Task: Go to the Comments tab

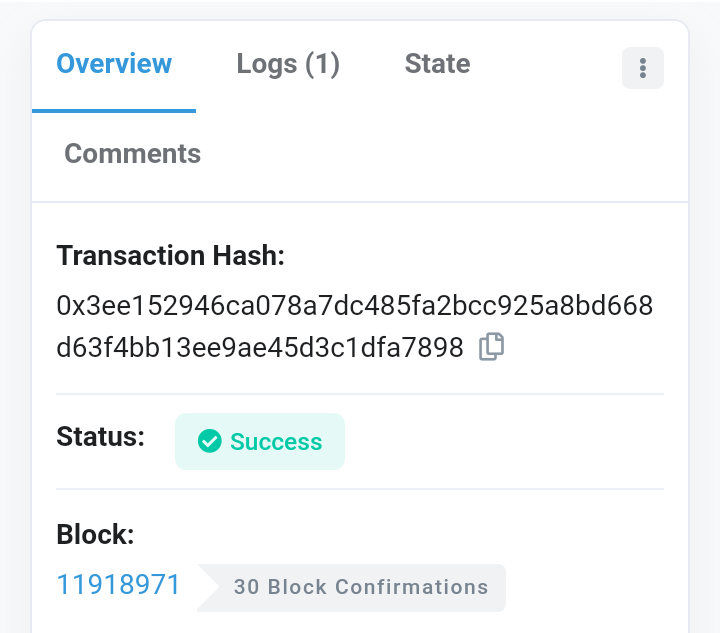Action: (132, 153)
